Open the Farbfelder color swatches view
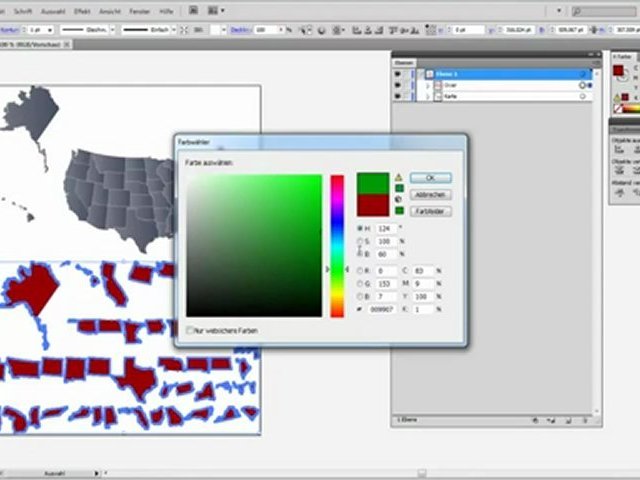640x480 pixels. (429, 211)
